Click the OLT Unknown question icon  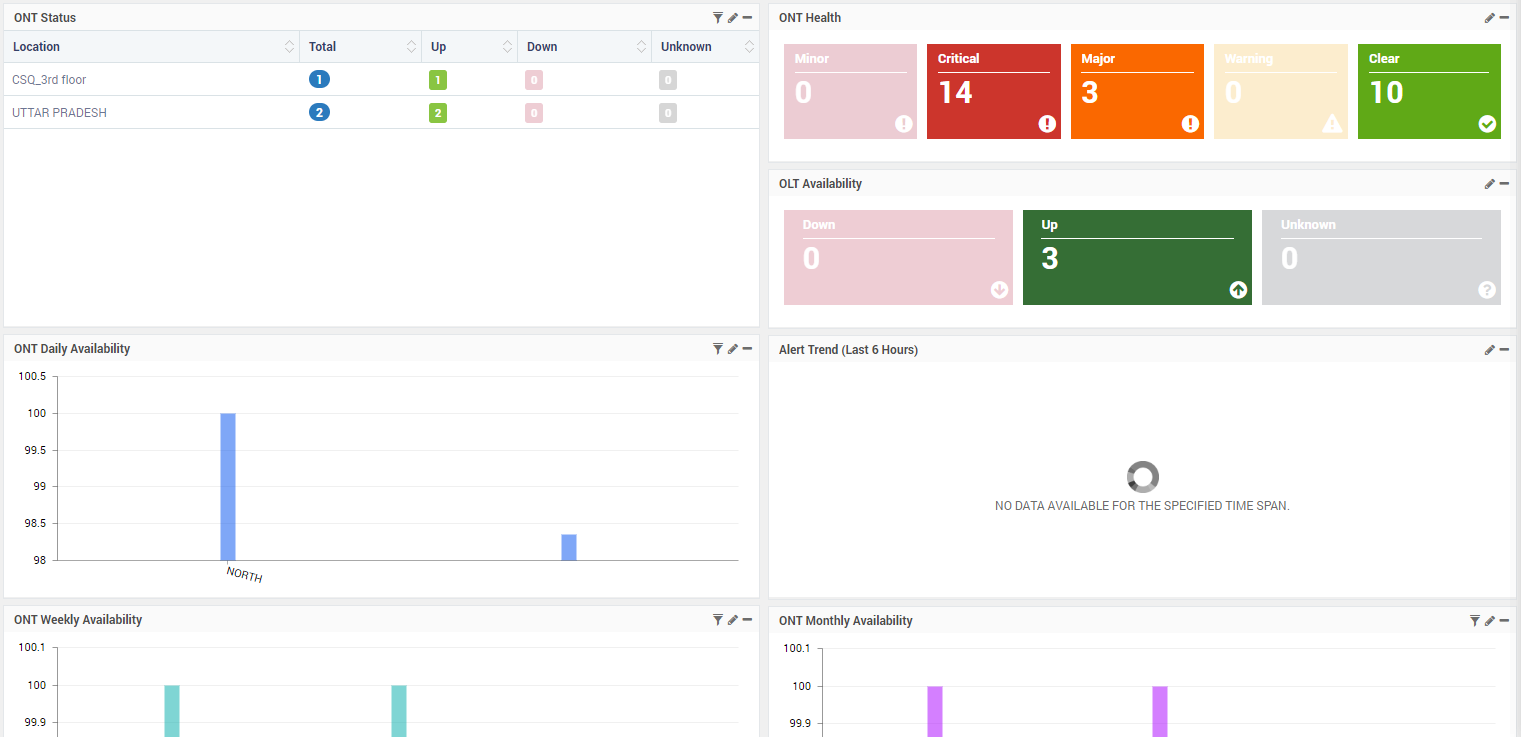point(1487,290)
